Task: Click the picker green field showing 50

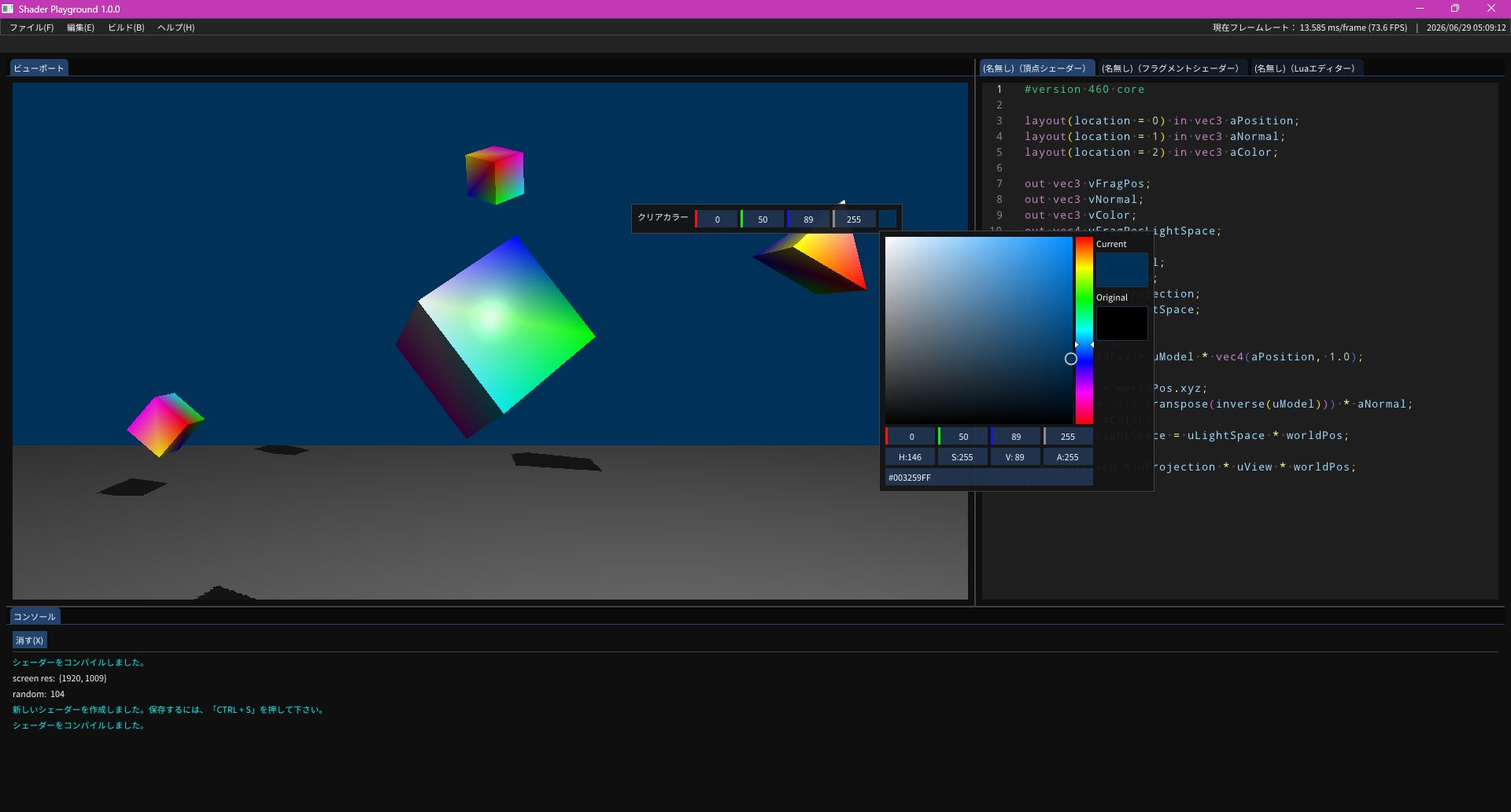Action: (x=963, y=437)
